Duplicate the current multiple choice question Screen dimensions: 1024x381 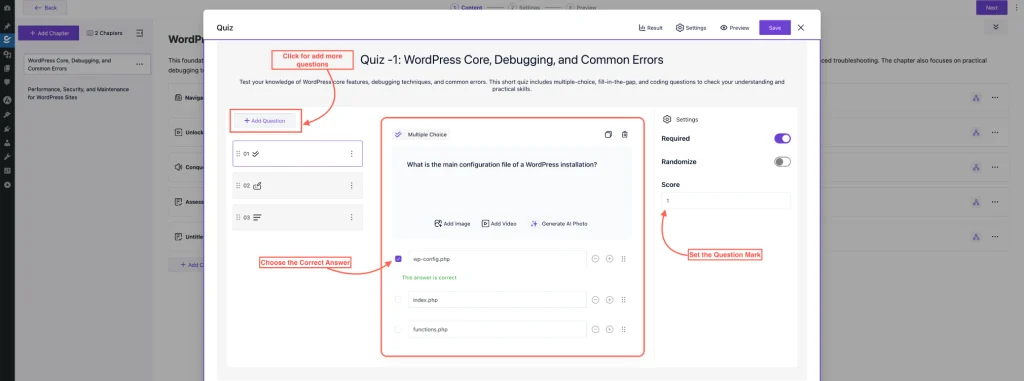(608, 135)
